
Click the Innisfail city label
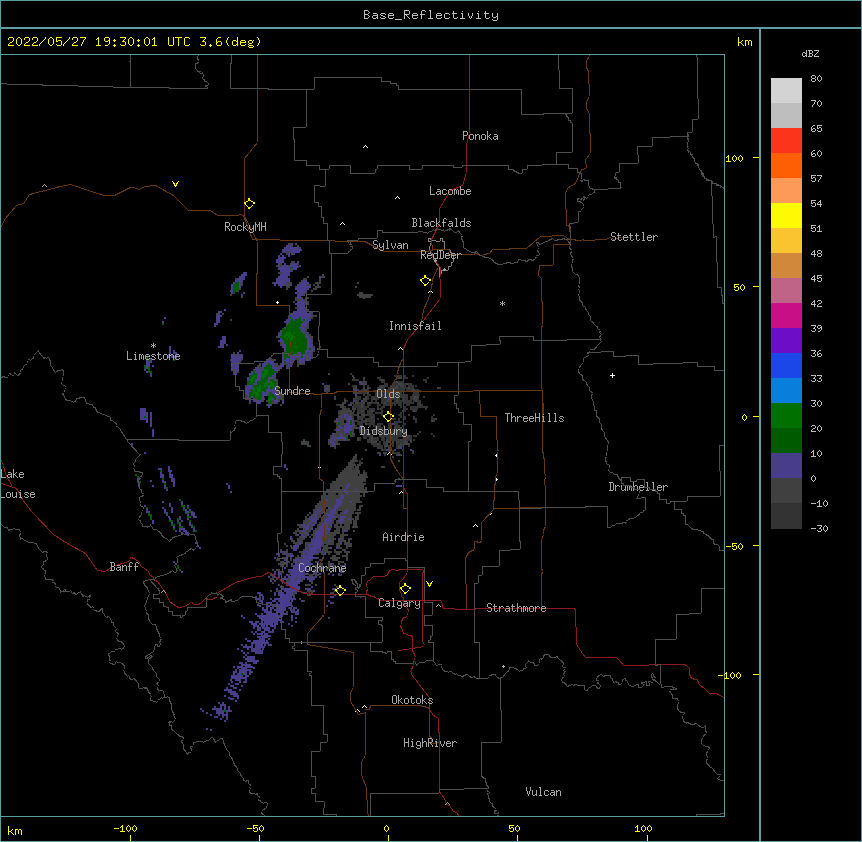coord(415,326)
